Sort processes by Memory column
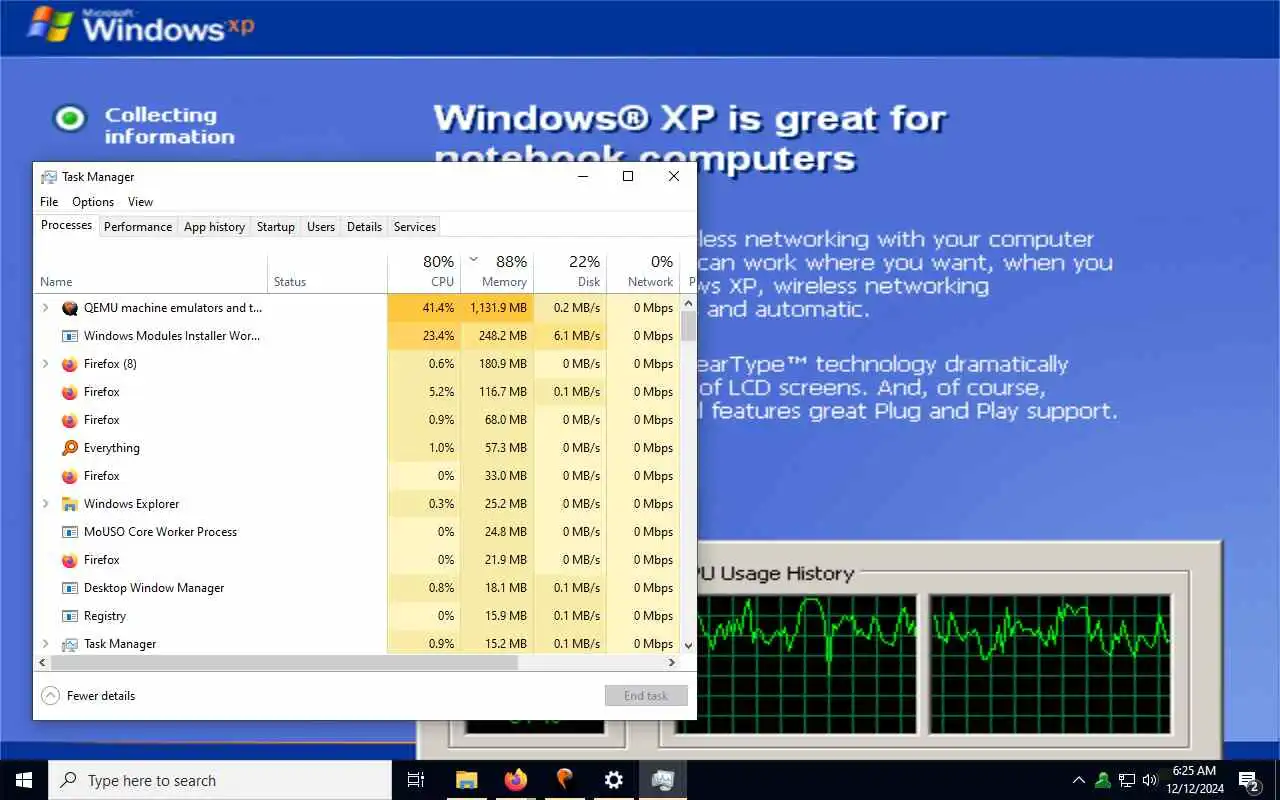Image resolution: width=1280 pixels, height=800 pixels. click(x=498, y=271)
